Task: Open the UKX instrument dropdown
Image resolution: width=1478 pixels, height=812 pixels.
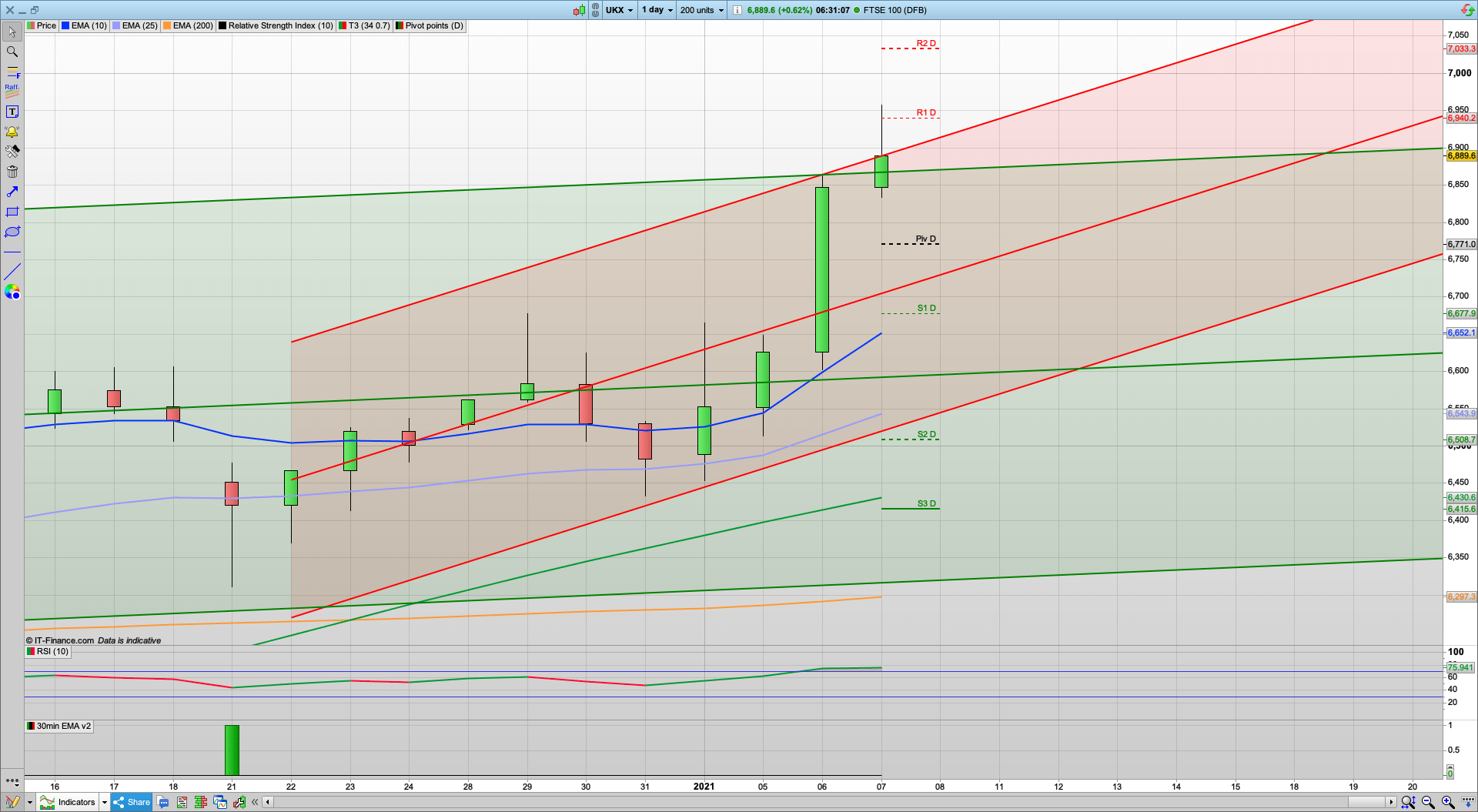Action: point(619,10)
